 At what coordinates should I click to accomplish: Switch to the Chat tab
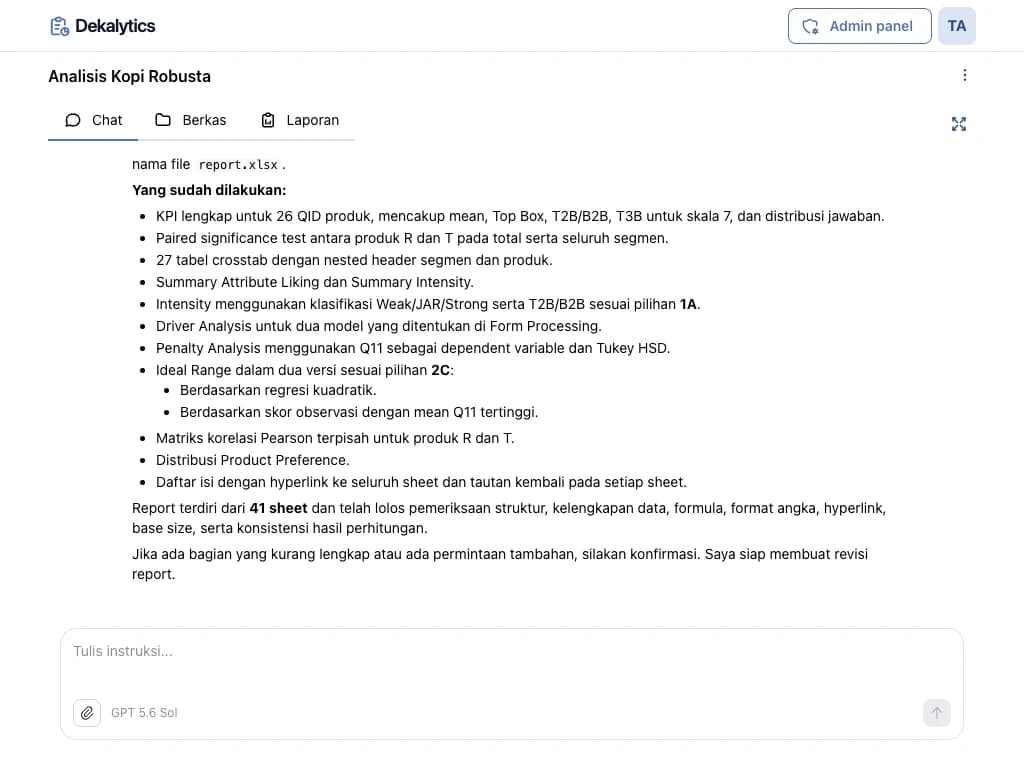(x=93, y=120)
